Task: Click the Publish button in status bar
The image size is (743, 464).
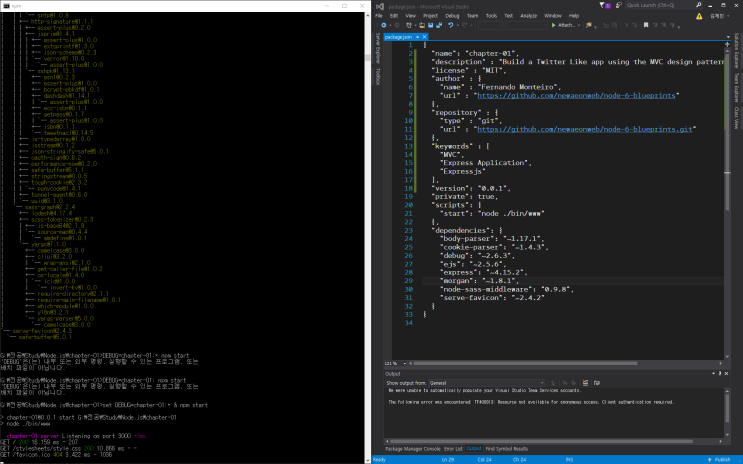Action: point(719,460)
